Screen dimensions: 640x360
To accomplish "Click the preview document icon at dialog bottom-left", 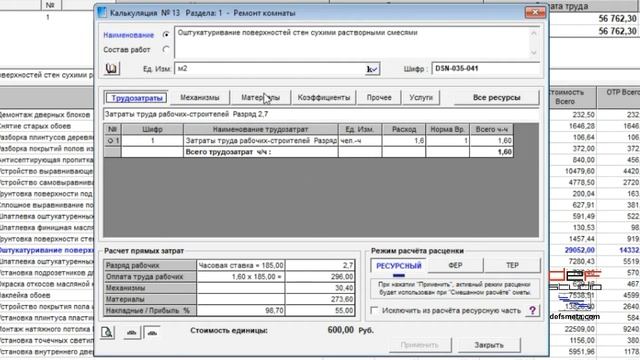I will pos(108,332).
